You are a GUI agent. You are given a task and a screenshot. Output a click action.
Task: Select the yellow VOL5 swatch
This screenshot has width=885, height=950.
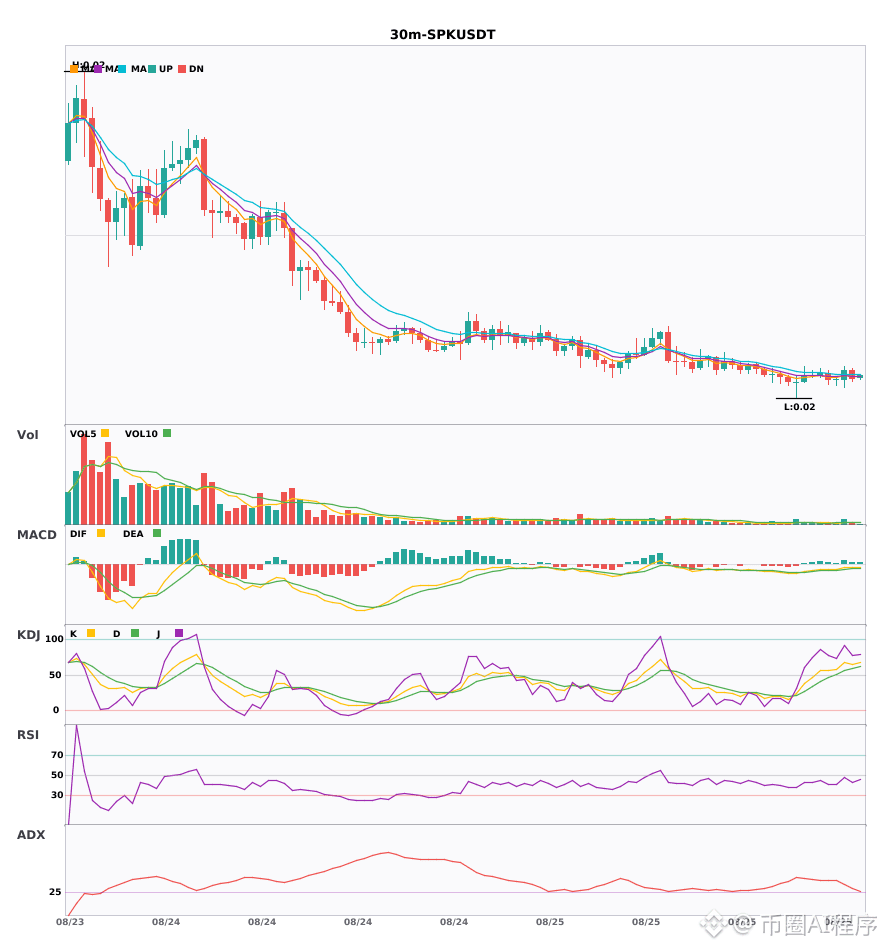105,433
